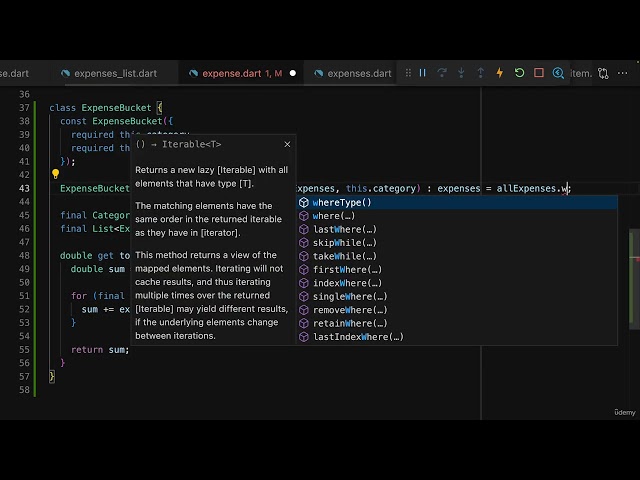Click the yellow lightbulb quick fix
Viewport: 640px width, 480px height.
(x=56, y=174)
